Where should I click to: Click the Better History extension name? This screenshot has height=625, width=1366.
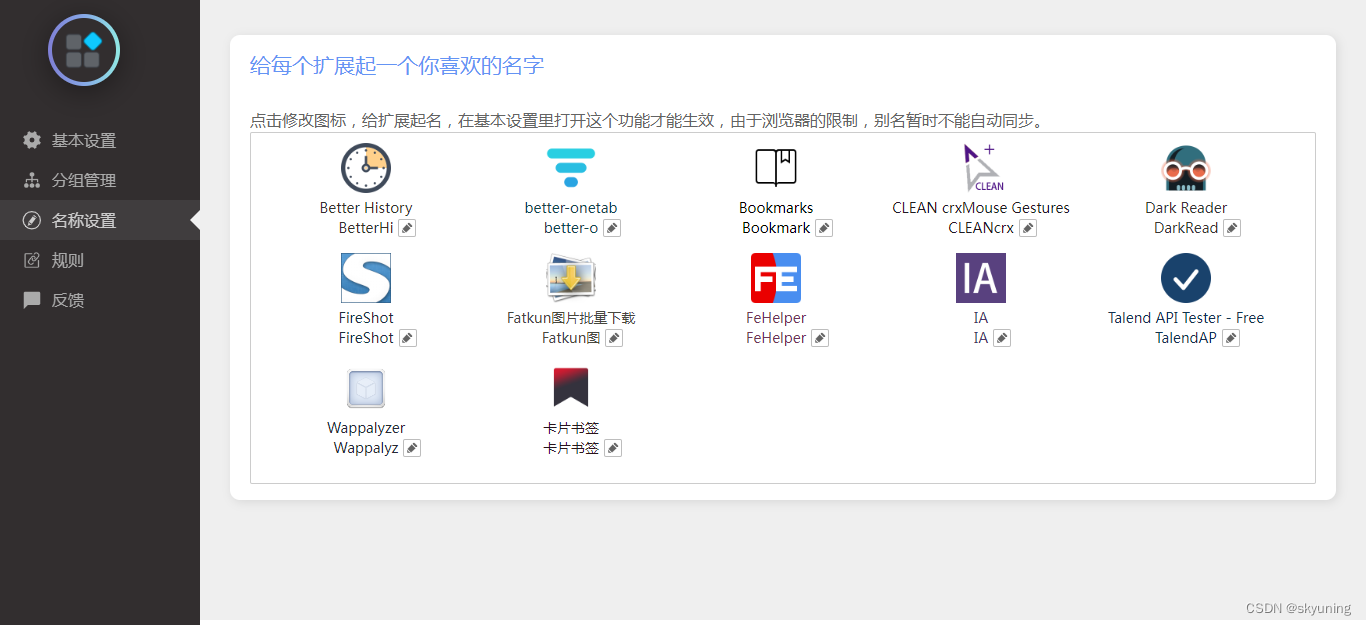366,208
